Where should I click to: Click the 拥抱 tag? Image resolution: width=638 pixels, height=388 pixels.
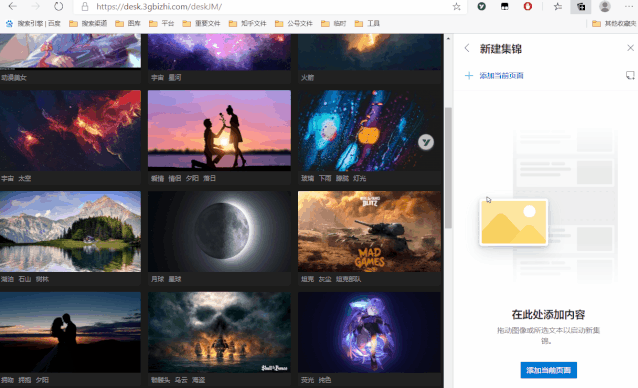[x=24, y=380]
